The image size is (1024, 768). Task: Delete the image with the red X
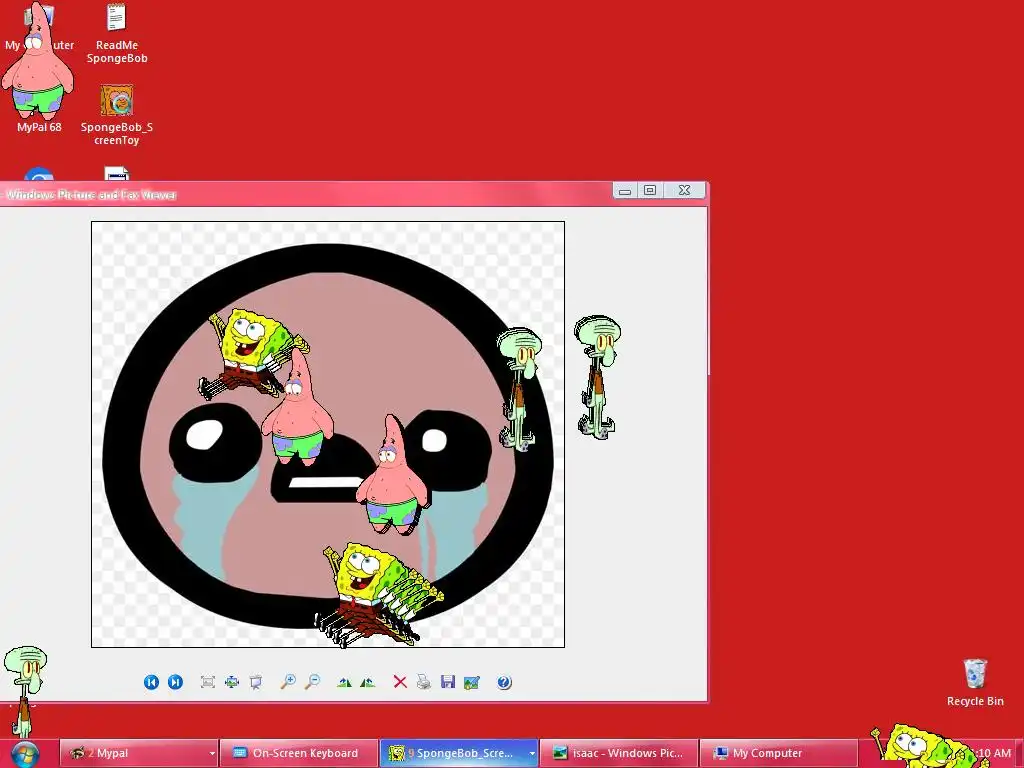pyautogui.click(x=400, y=682)
